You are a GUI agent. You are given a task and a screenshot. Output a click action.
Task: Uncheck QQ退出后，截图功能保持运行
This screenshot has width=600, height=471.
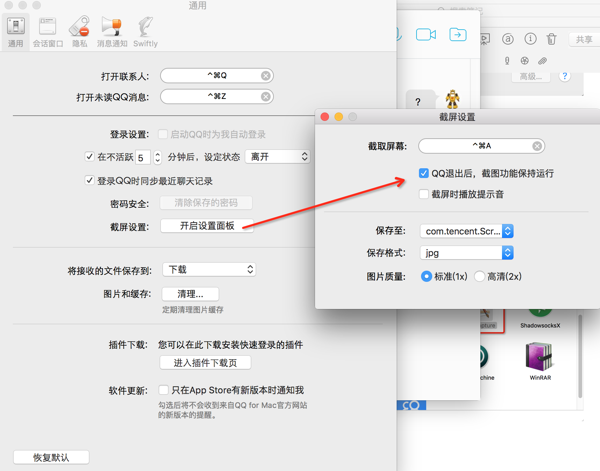pyautogui.click(x=424, y=173)
